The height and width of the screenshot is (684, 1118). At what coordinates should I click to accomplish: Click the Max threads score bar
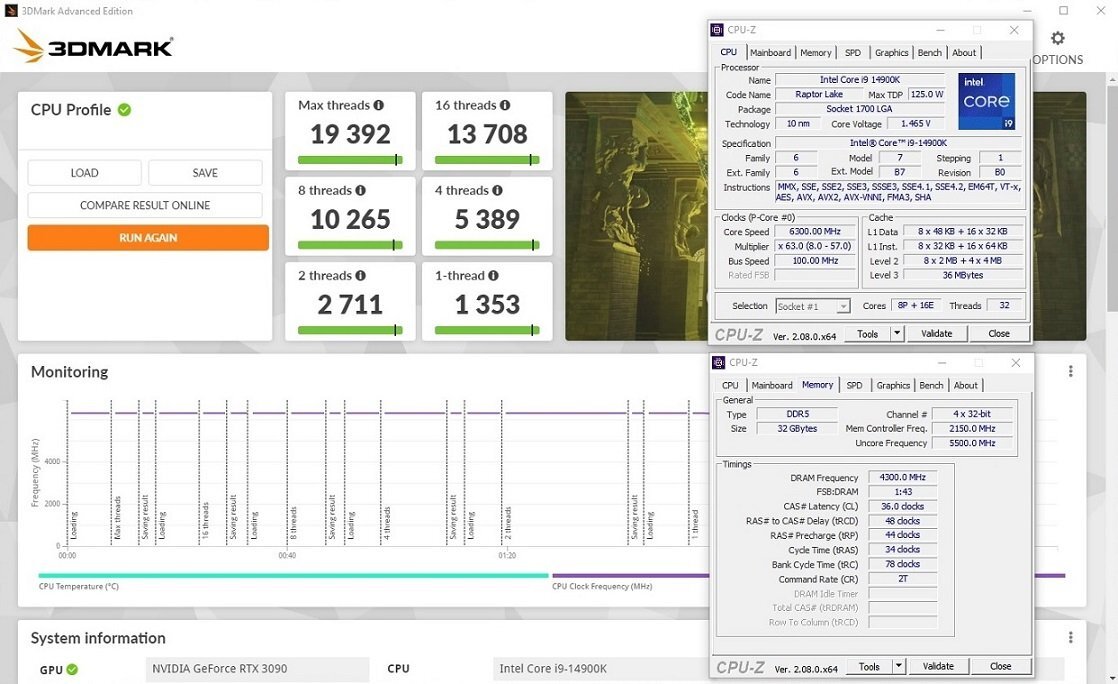(350, 160)
